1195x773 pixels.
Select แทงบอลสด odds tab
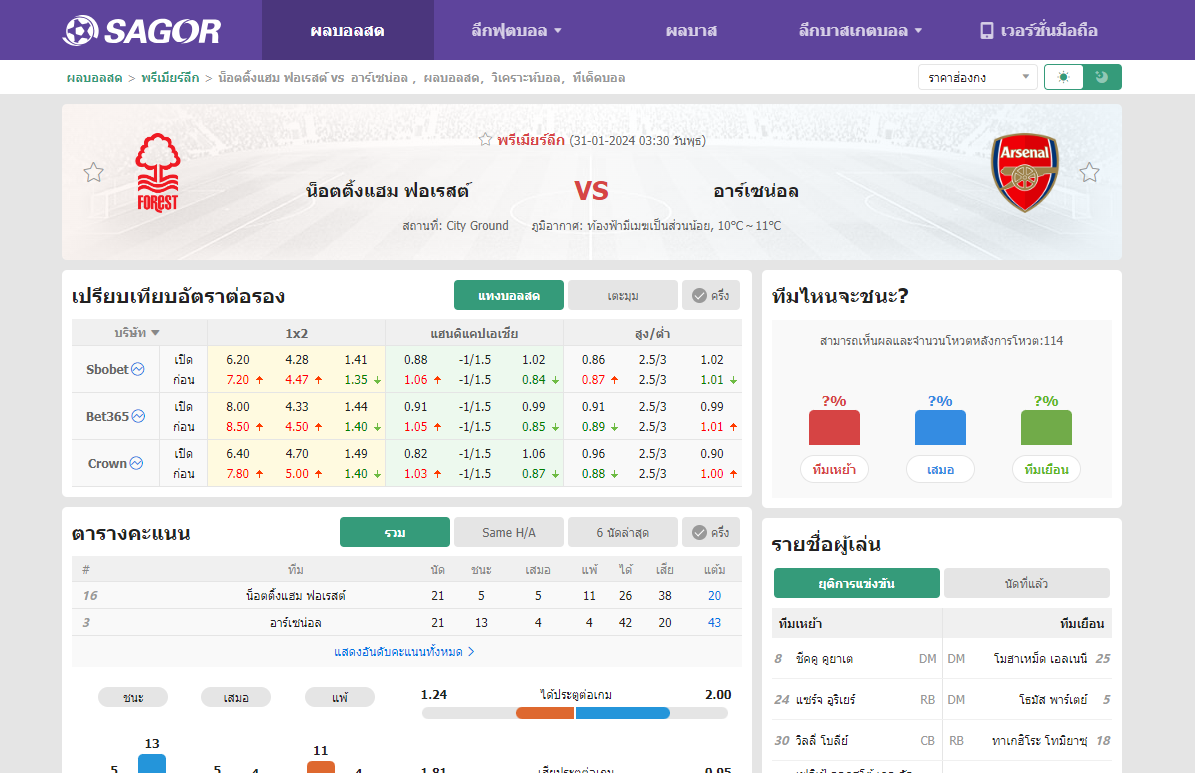tap(509, 295)
